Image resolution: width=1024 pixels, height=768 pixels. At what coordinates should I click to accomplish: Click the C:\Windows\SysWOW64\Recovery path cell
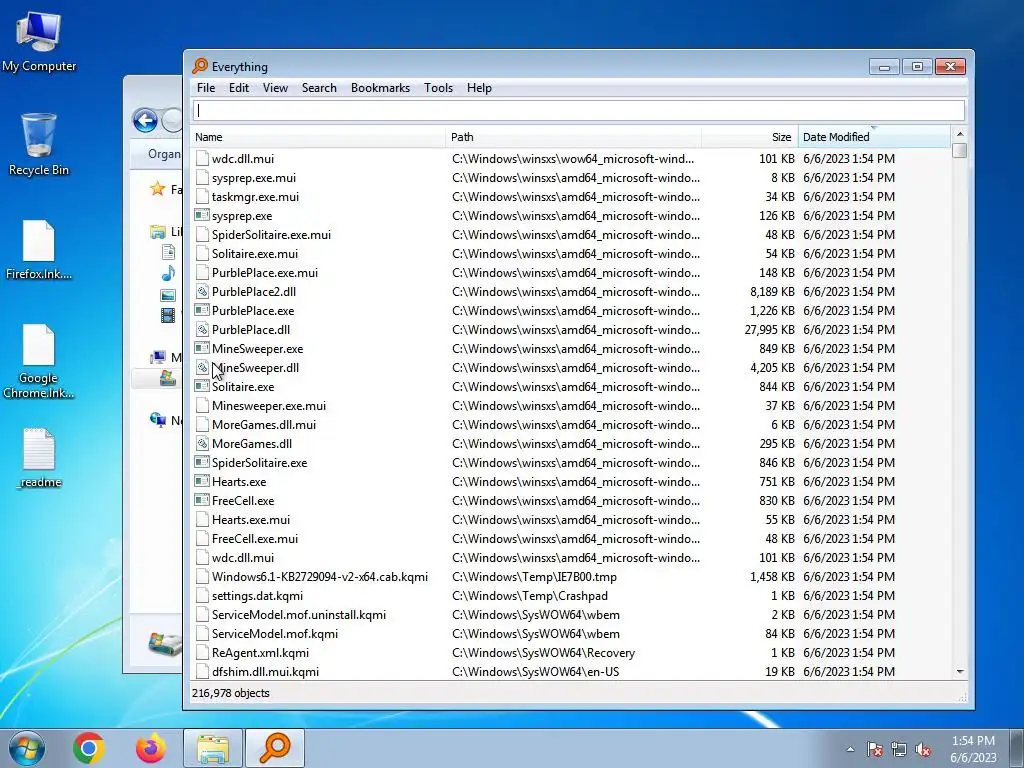point(543,652)
